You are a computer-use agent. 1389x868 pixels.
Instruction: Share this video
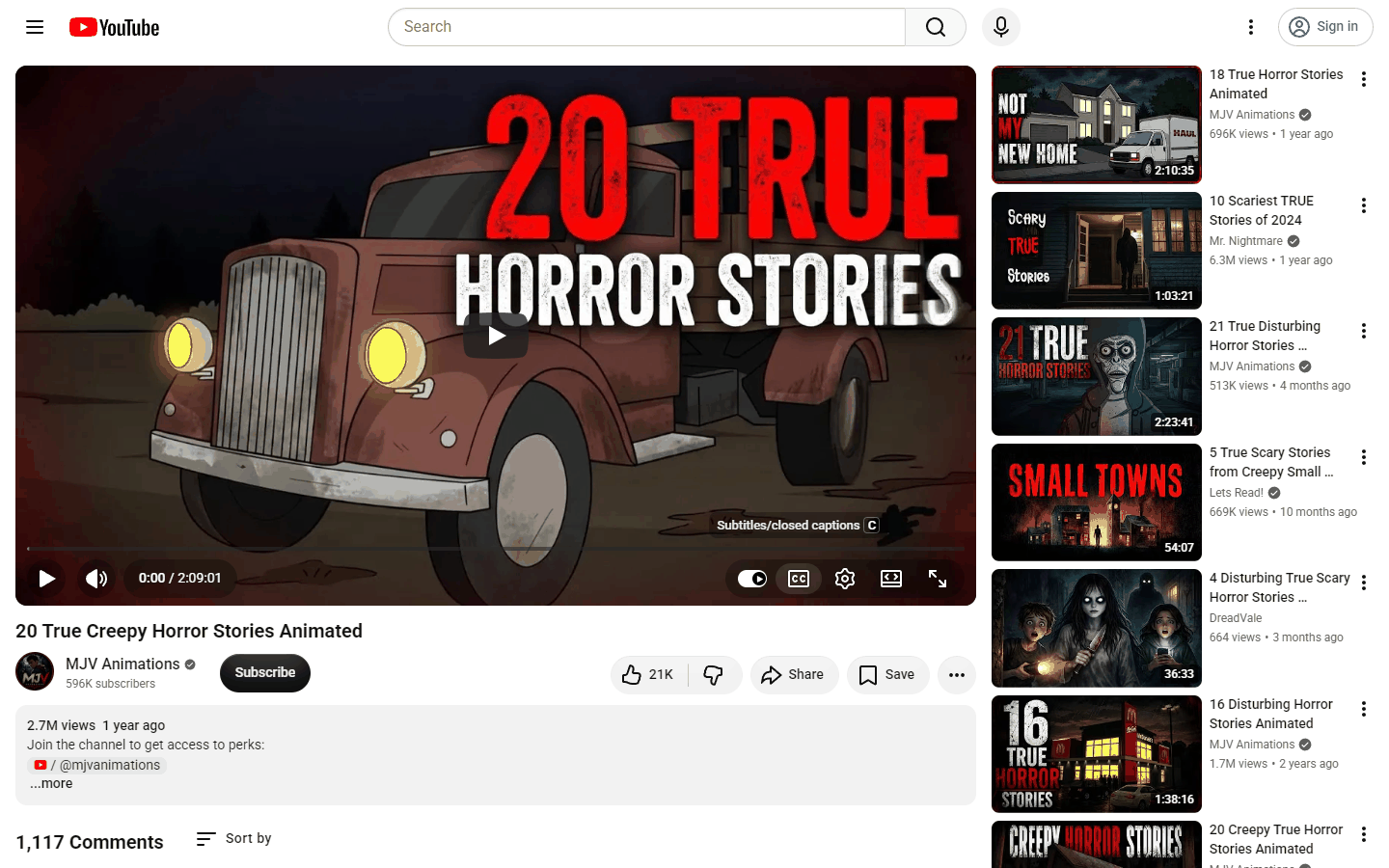tap(794, 675)
